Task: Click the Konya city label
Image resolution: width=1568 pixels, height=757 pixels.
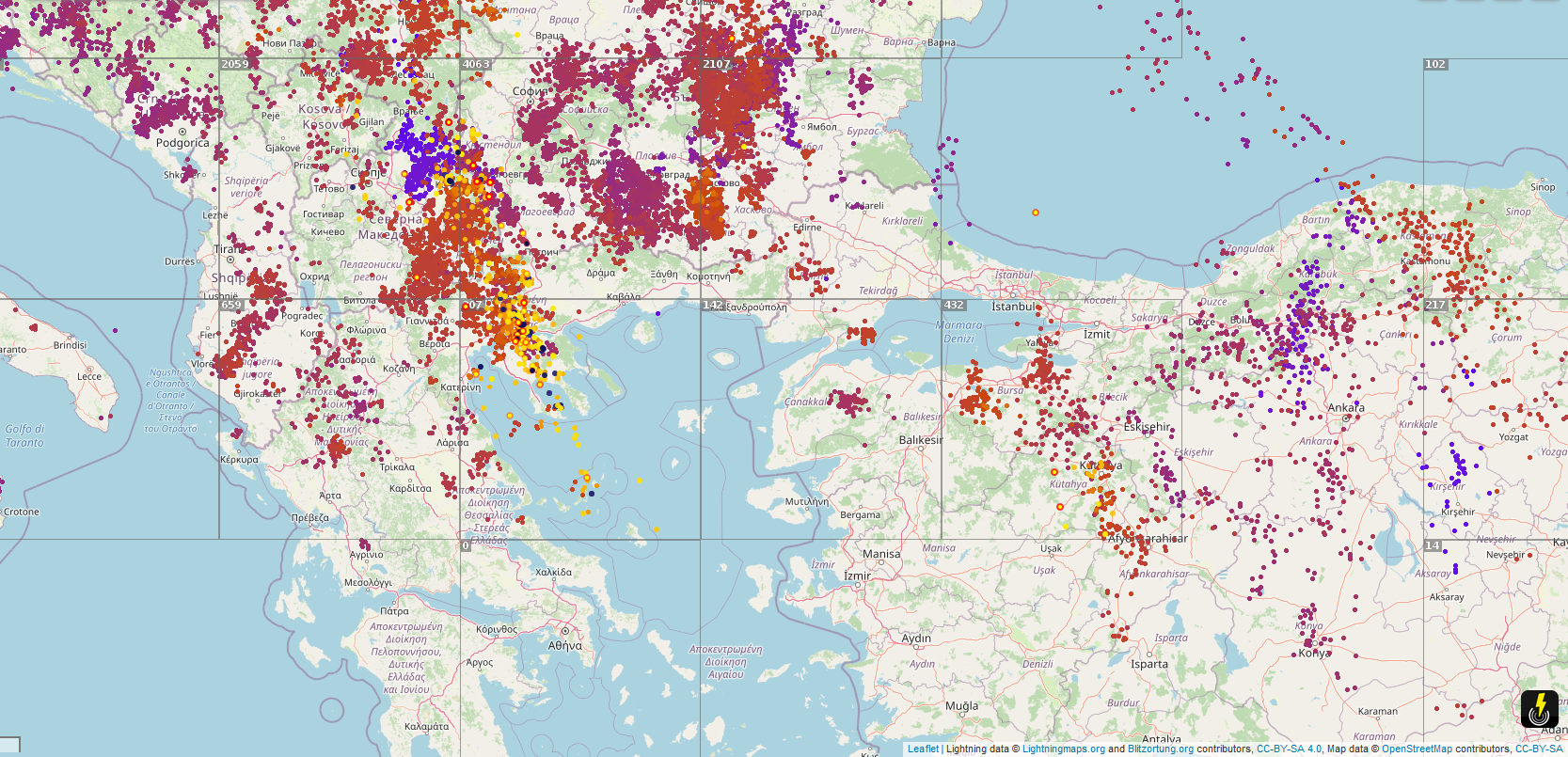Action: tap(1313, 653)
